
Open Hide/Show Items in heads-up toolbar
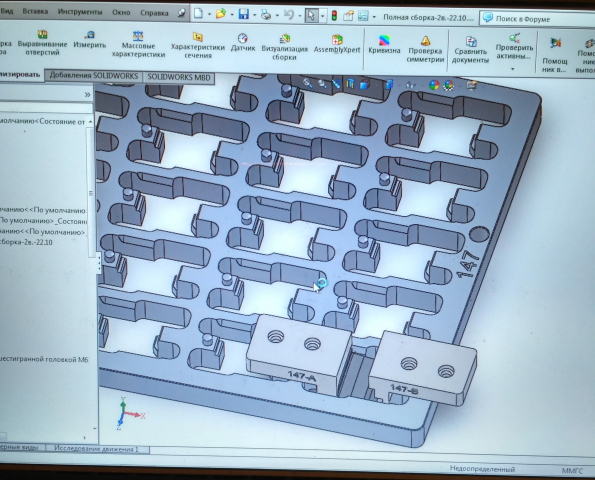(x=411, y=85)
